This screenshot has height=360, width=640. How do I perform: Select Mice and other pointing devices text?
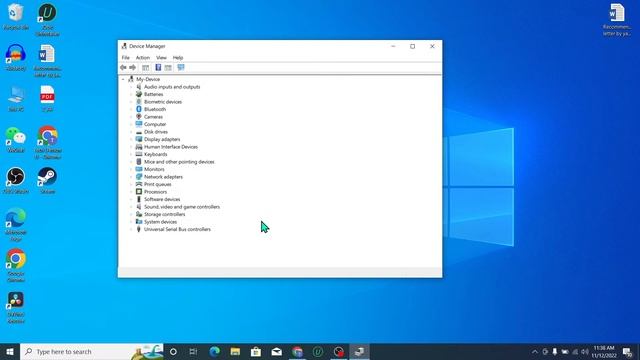[x=179, y=162]
